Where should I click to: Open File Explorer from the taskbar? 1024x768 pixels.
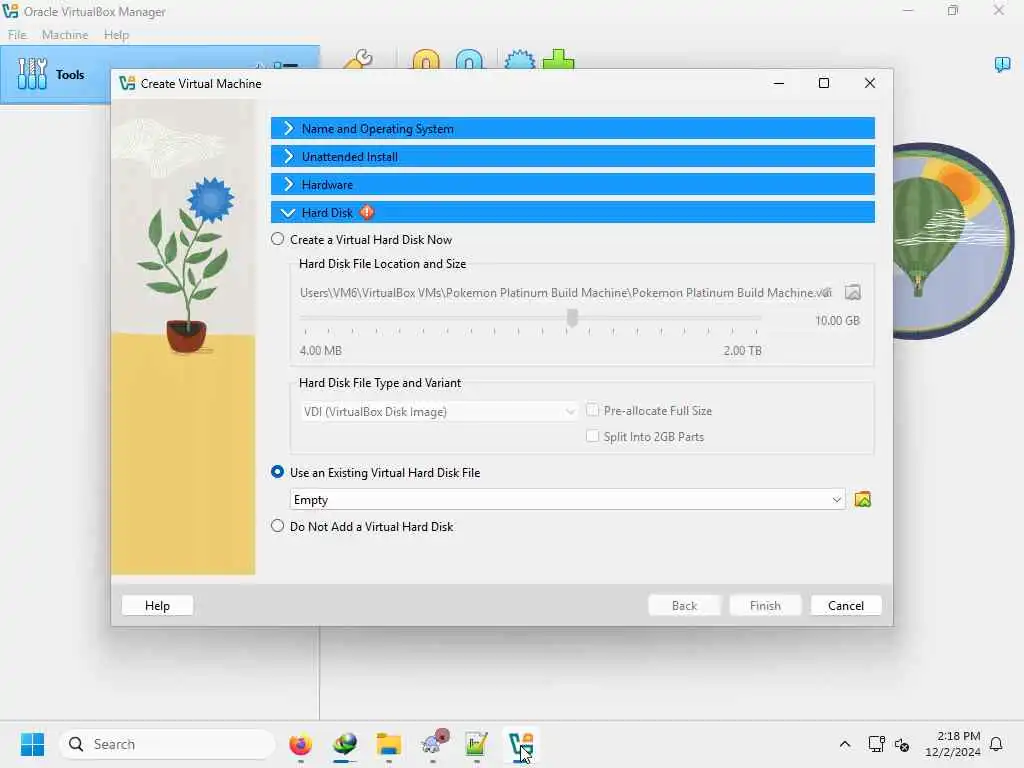(x=389, y=744)
